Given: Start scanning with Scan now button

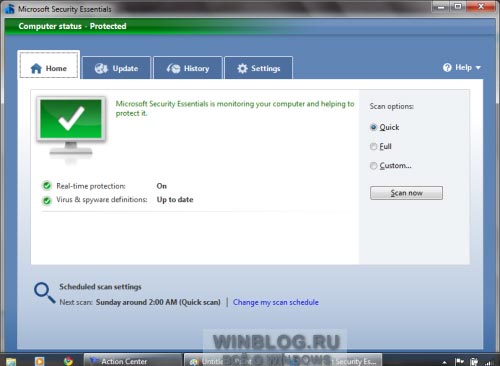Looking at the screenshot, I should [x=406, y=193].
